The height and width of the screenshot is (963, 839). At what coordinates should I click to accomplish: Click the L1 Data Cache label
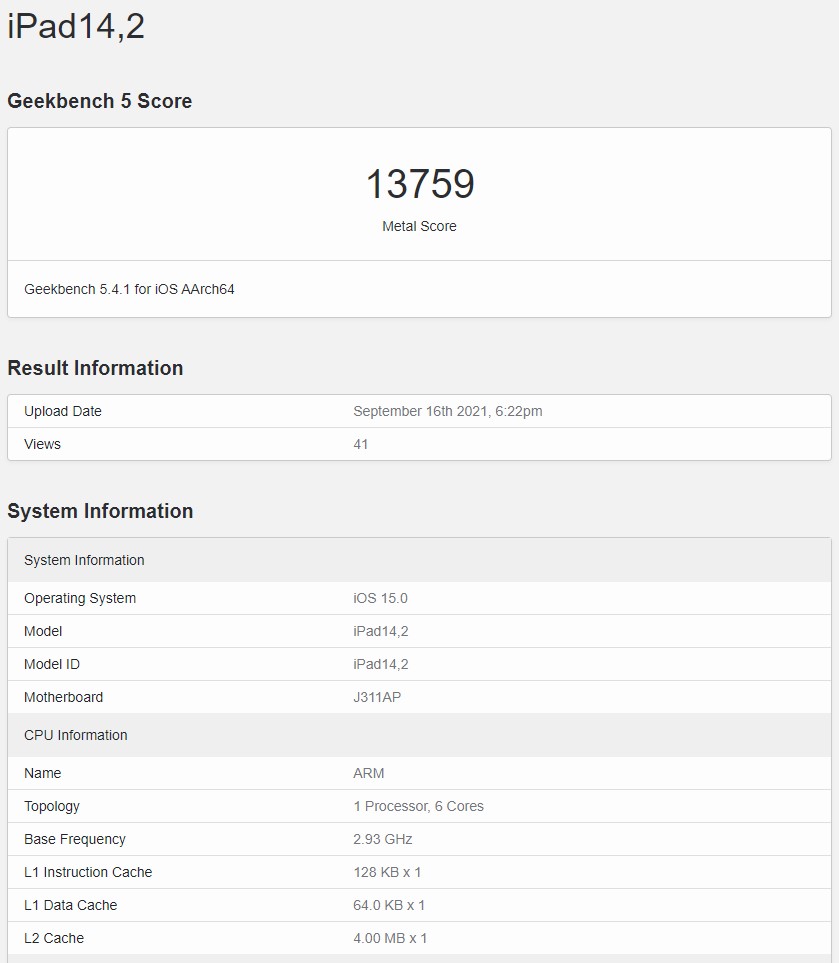(70, 905)
